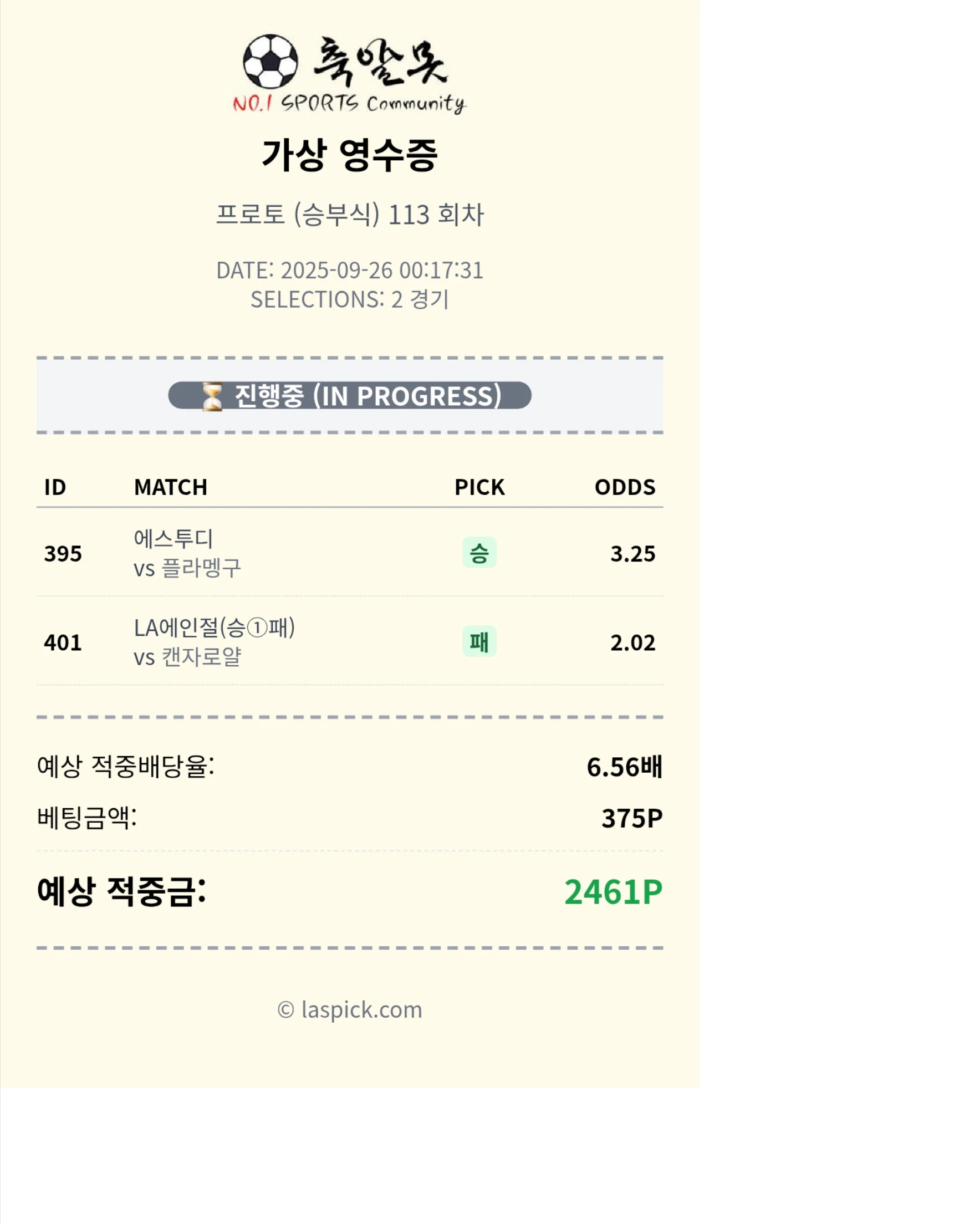Screen dimensions: 980x1224
Task: Click the NO.1 SPORTS Community tagline
Action: (x=349, y=103)
